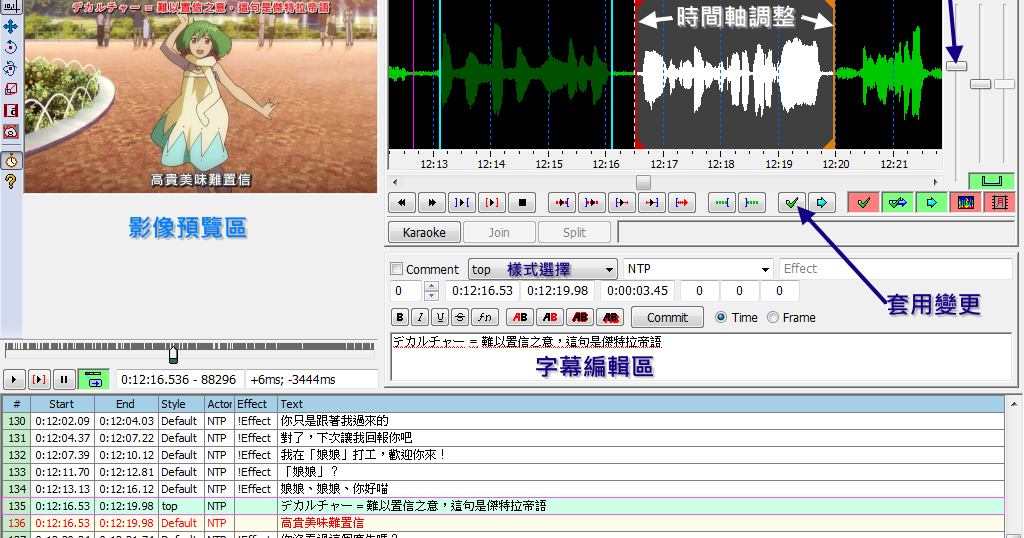This screenshot has height=538, width=1024.
Task: Add lead in to selection
Action: click(x=722, y=202)
